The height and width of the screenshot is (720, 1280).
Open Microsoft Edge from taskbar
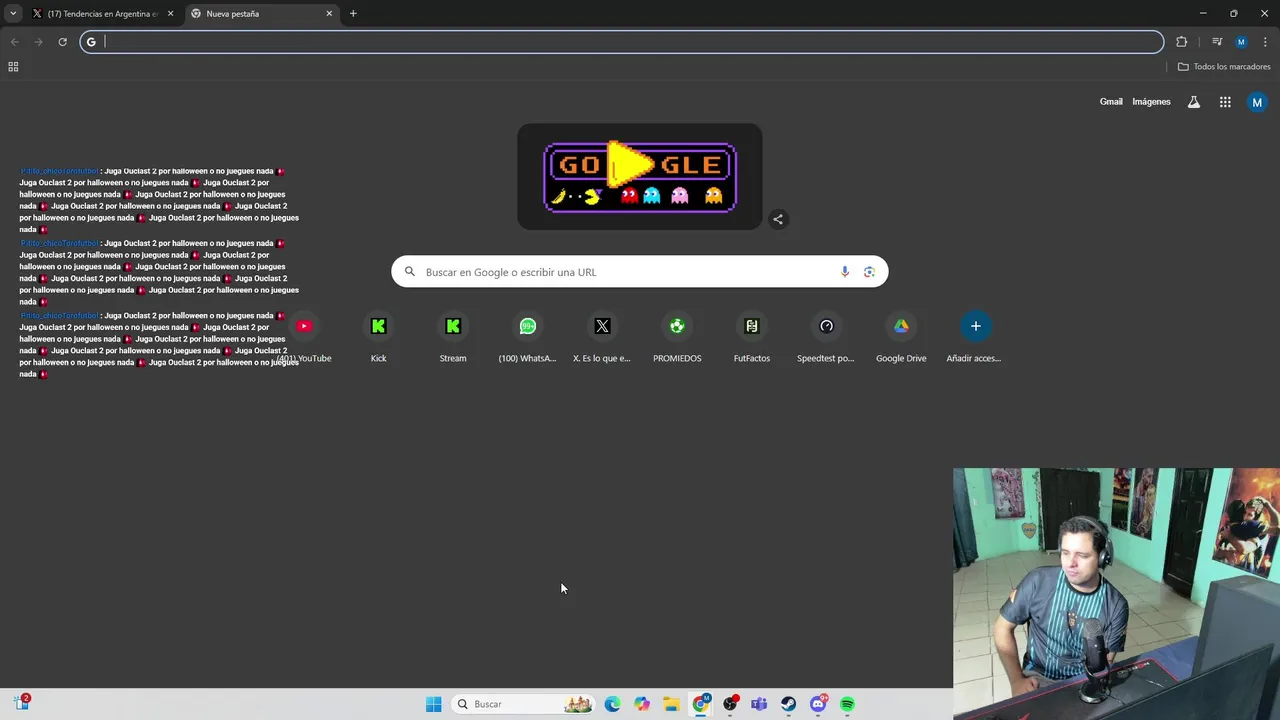(x=612, y=704)
